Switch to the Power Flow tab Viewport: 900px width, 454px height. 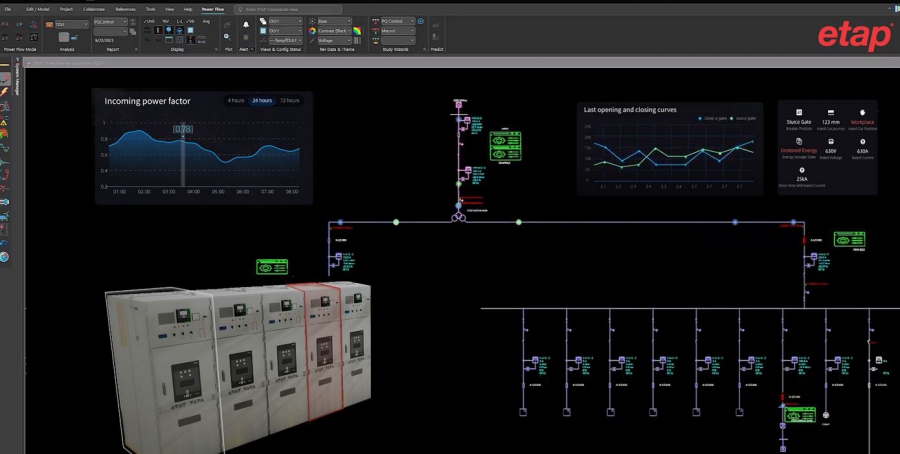[x=213, y=9]
